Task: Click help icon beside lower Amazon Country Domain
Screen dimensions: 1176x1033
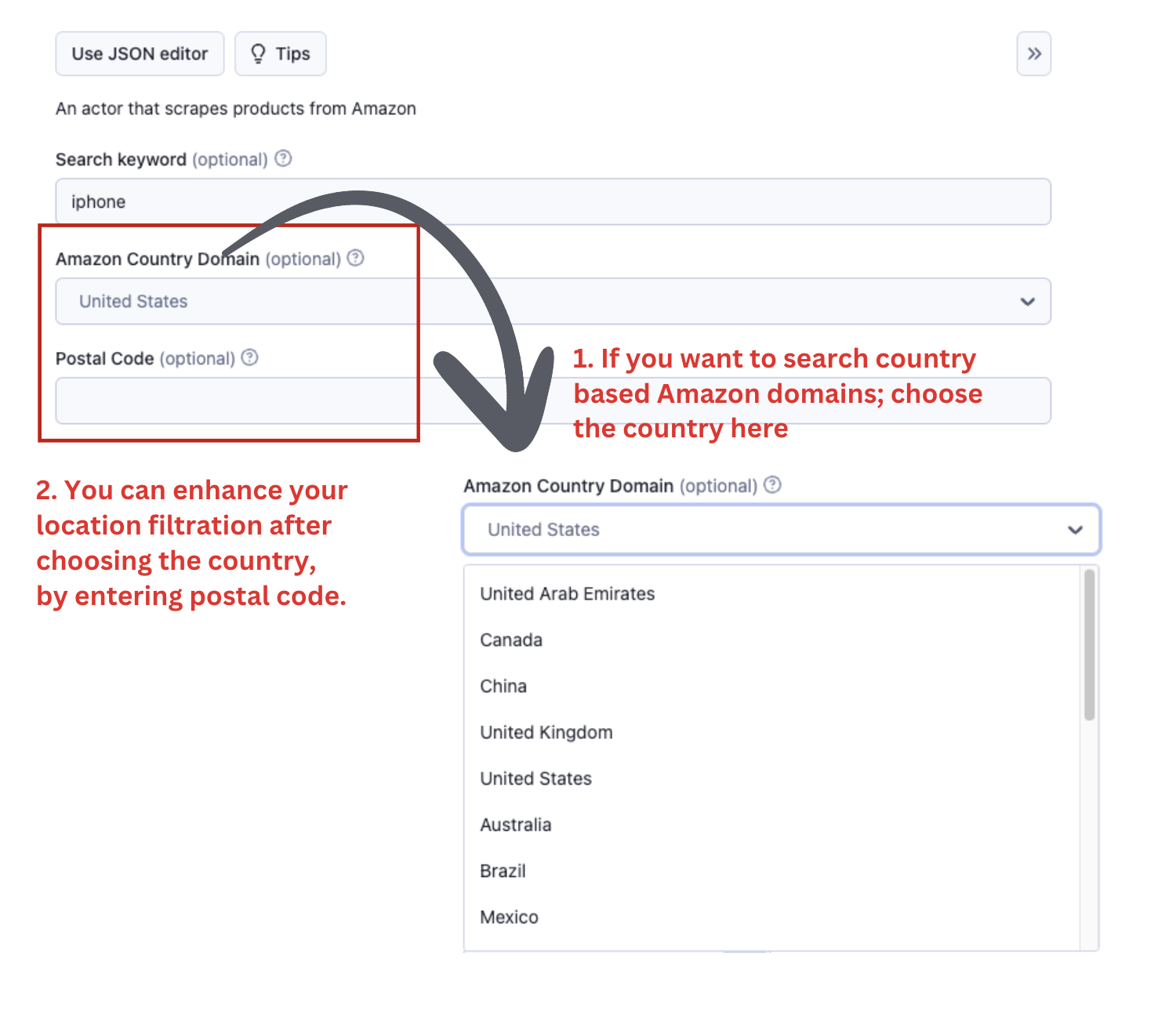Action: point(772,485)
